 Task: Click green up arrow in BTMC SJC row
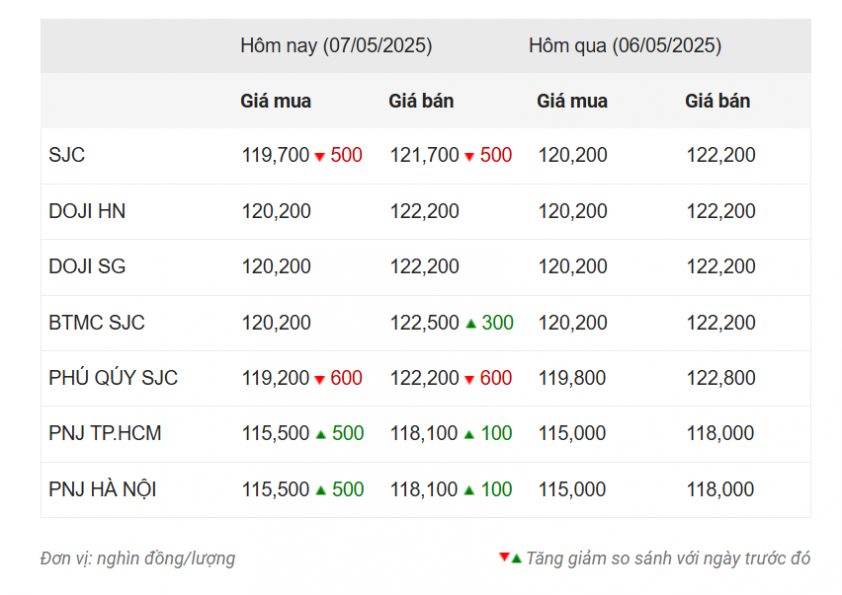pyautogui.click(x=471, y=323)
